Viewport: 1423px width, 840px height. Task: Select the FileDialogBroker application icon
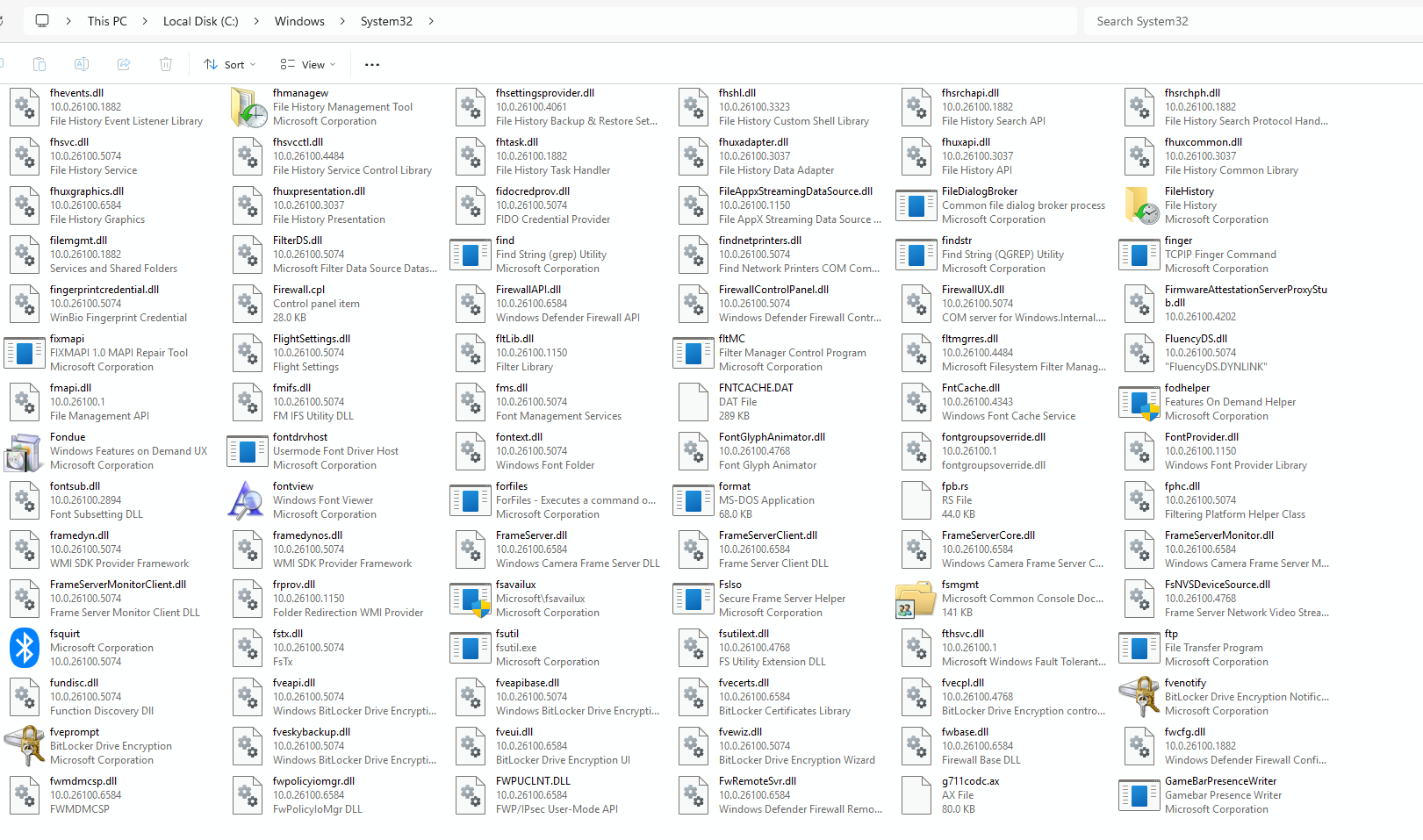[x=916, y=205]
